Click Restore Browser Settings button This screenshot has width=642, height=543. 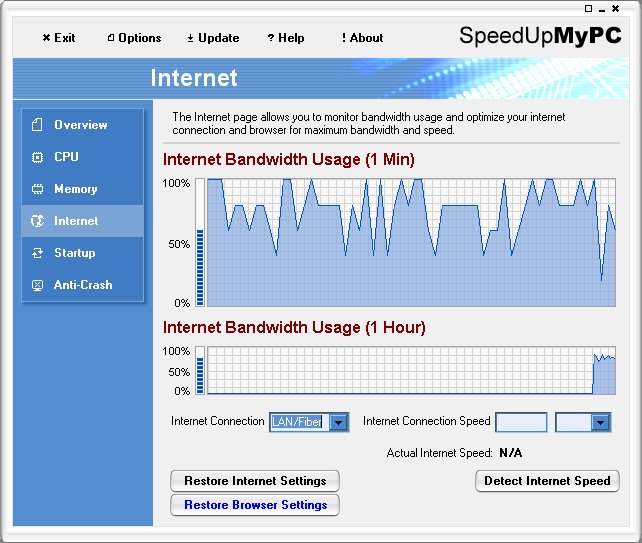point(255,505)
